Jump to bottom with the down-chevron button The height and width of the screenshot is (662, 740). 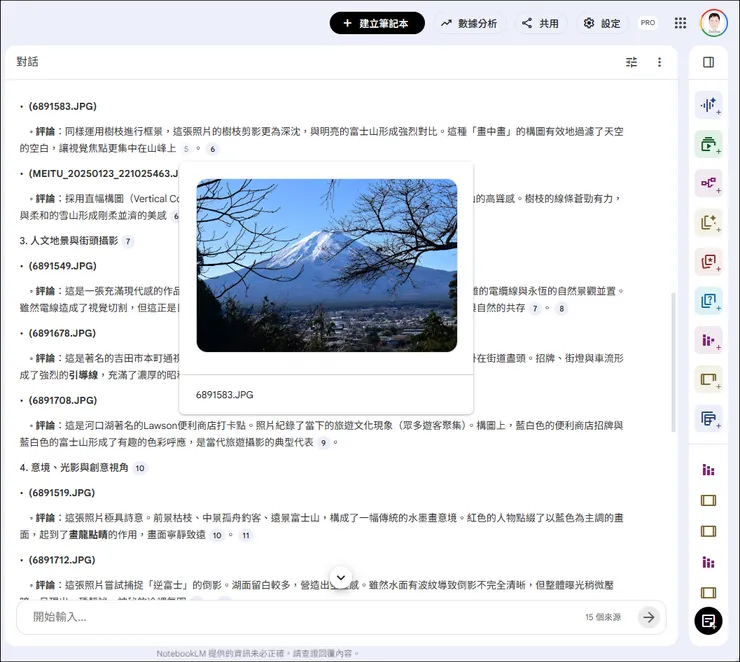coord(341,578)
